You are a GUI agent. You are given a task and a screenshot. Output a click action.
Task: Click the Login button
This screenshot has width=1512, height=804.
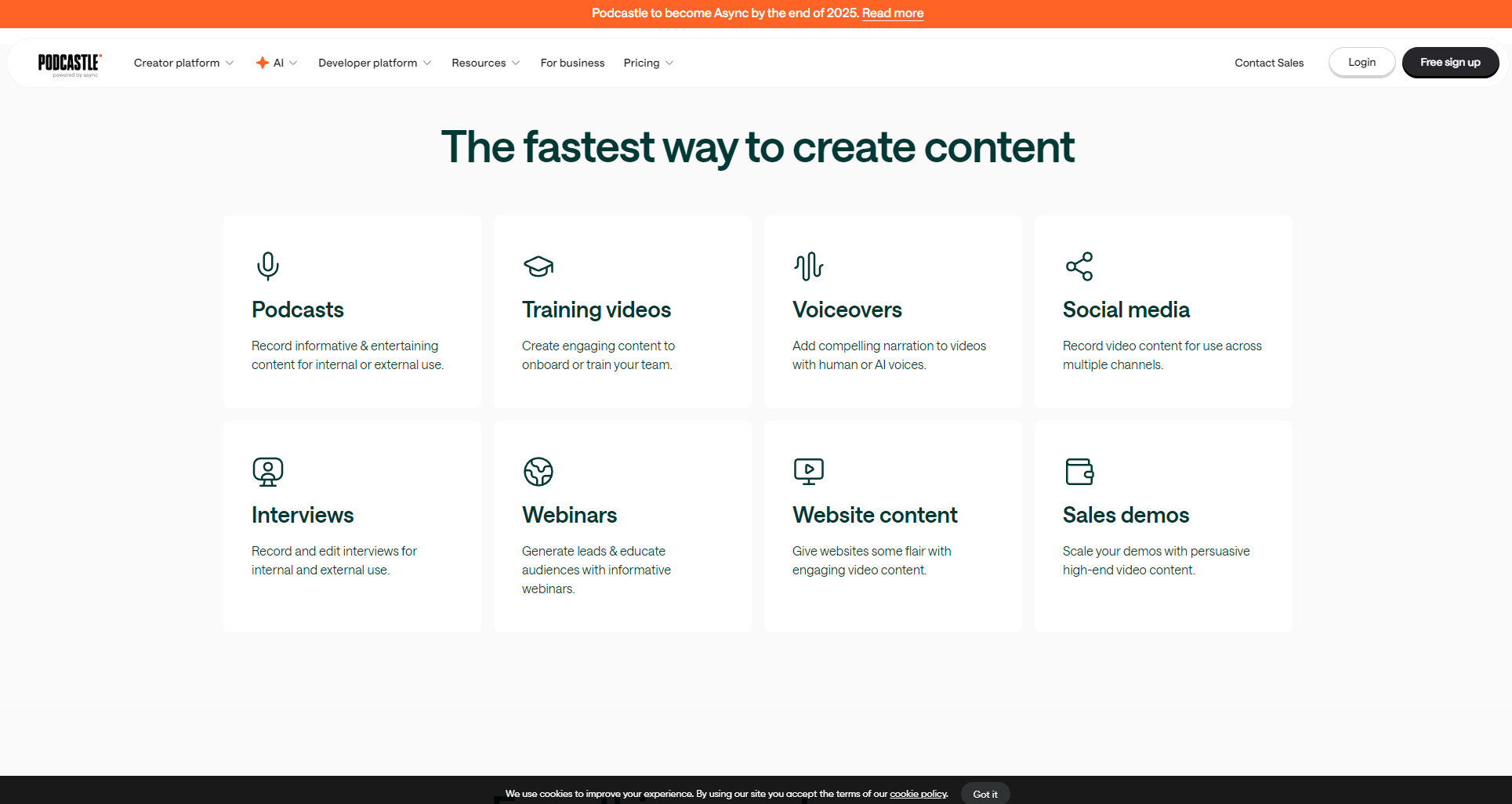click(1362, 62)
